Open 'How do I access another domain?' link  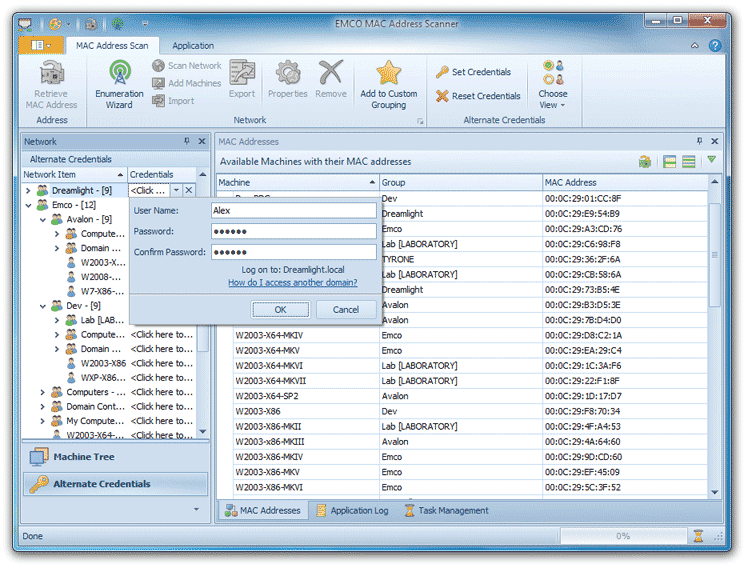pos(293,283)
